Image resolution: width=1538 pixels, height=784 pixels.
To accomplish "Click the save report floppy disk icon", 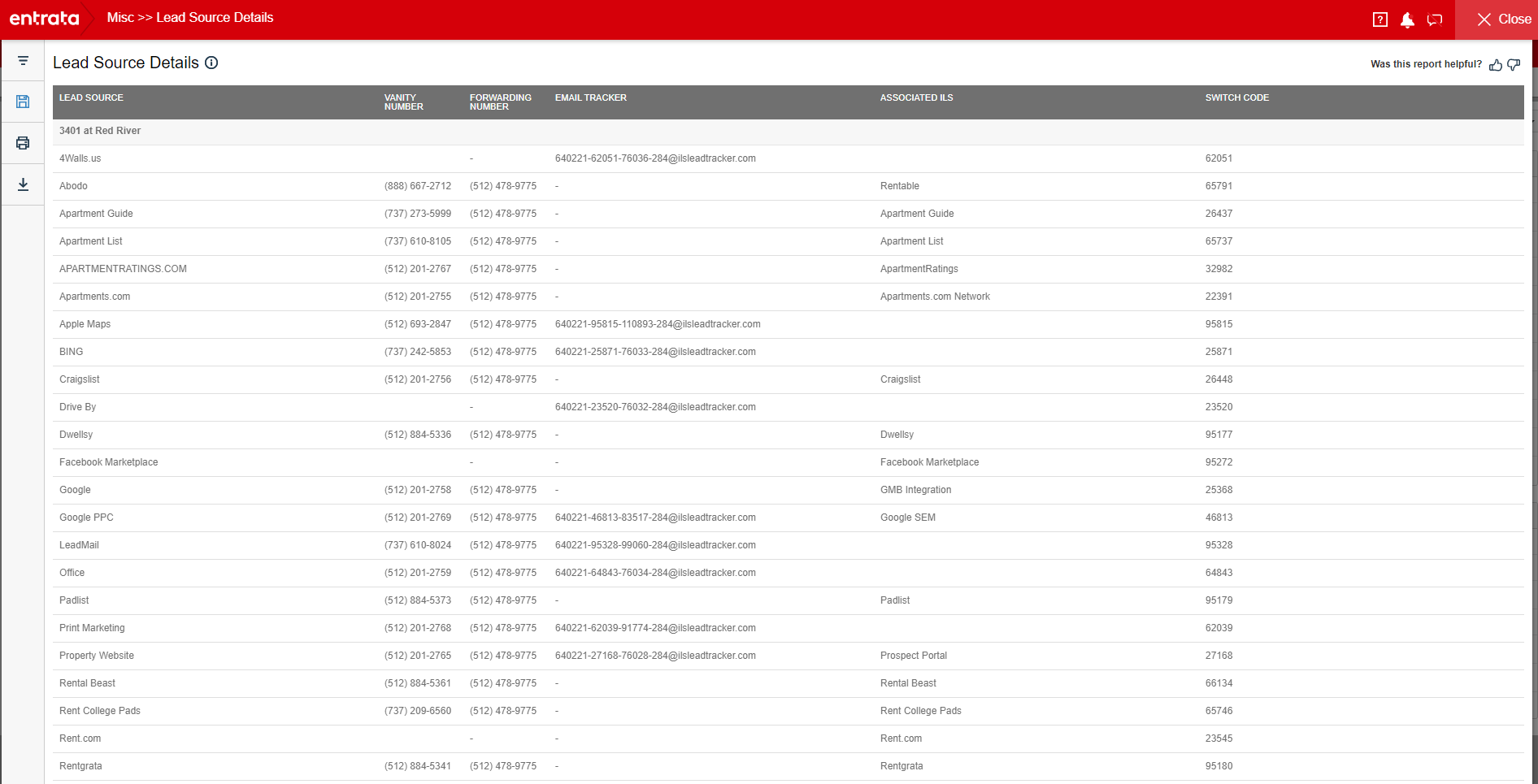I will tap(23, 102).
